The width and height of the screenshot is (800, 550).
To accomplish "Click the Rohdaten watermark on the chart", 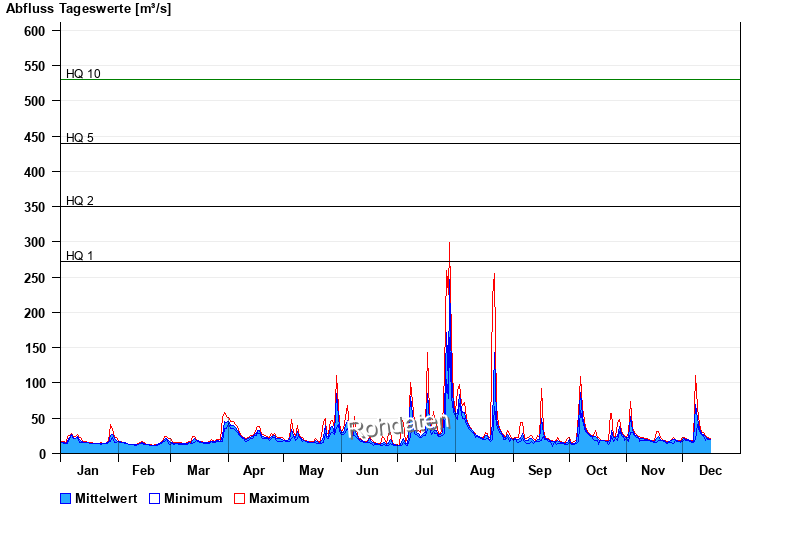I will (399, 426).
